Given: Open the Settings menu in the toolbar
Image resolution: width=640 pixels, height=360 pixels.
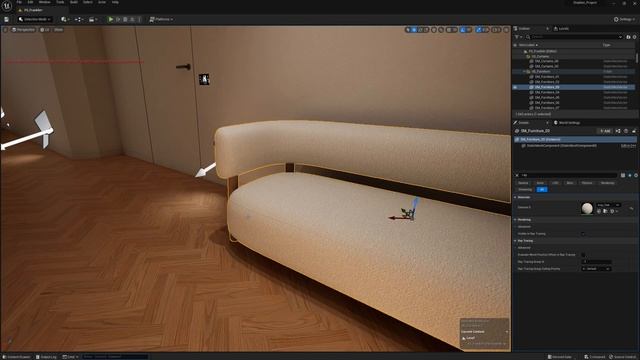Looking at the screenshot, I should (x=624, y=19).
